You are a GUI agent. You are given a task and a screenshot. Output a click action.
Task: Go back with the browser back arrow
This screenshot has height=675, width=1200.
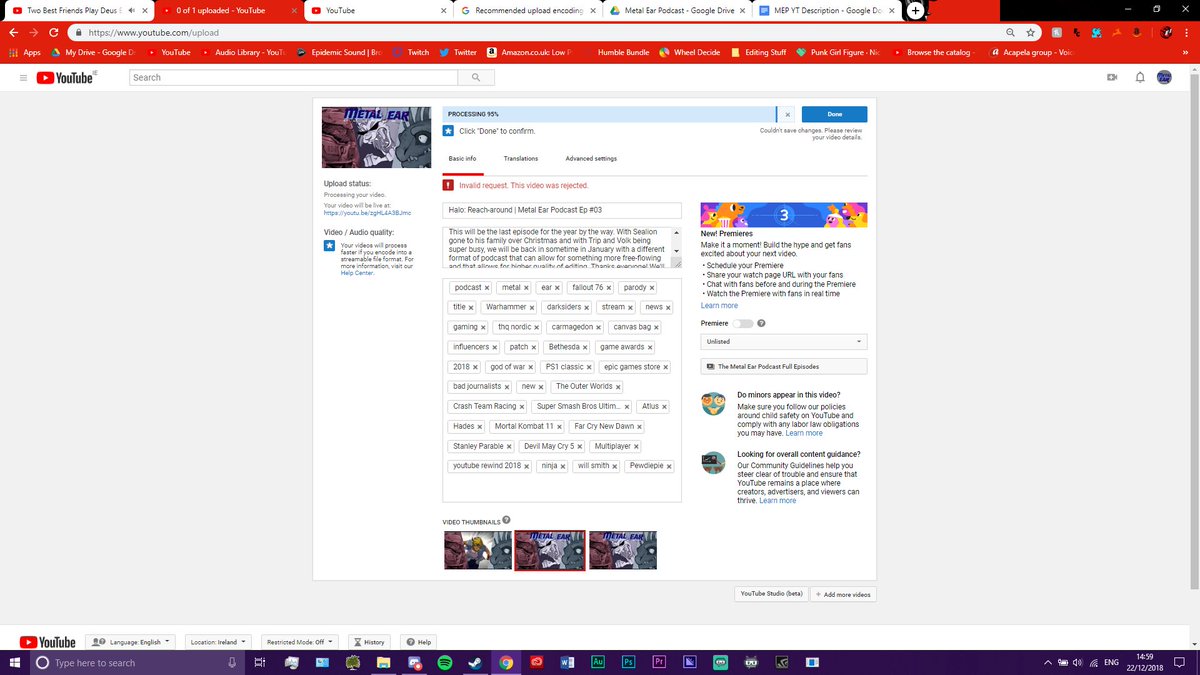(14, 32)
